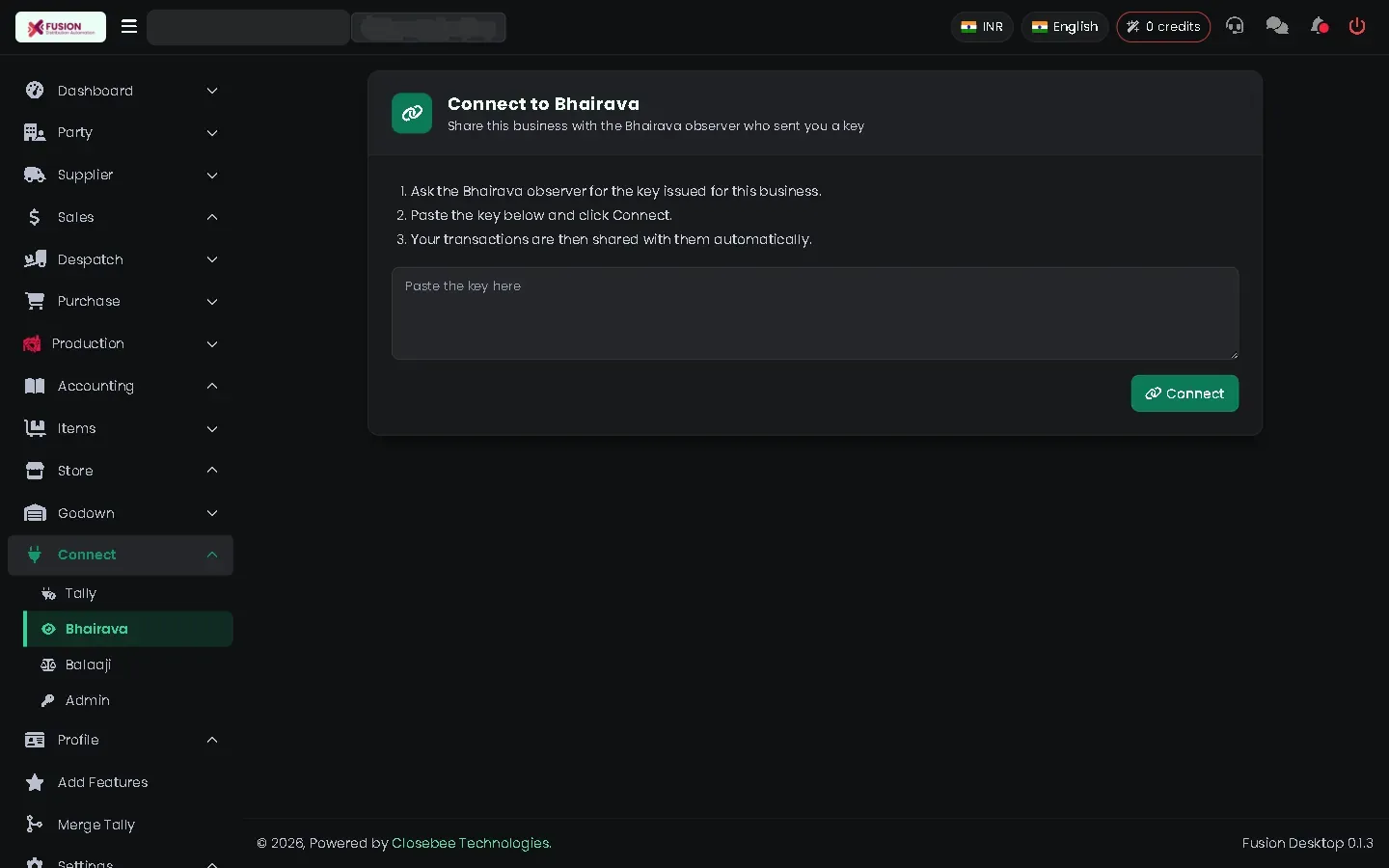Click the Sales dollar icon
The image size is (1389, 868).
tap(35, 217)
